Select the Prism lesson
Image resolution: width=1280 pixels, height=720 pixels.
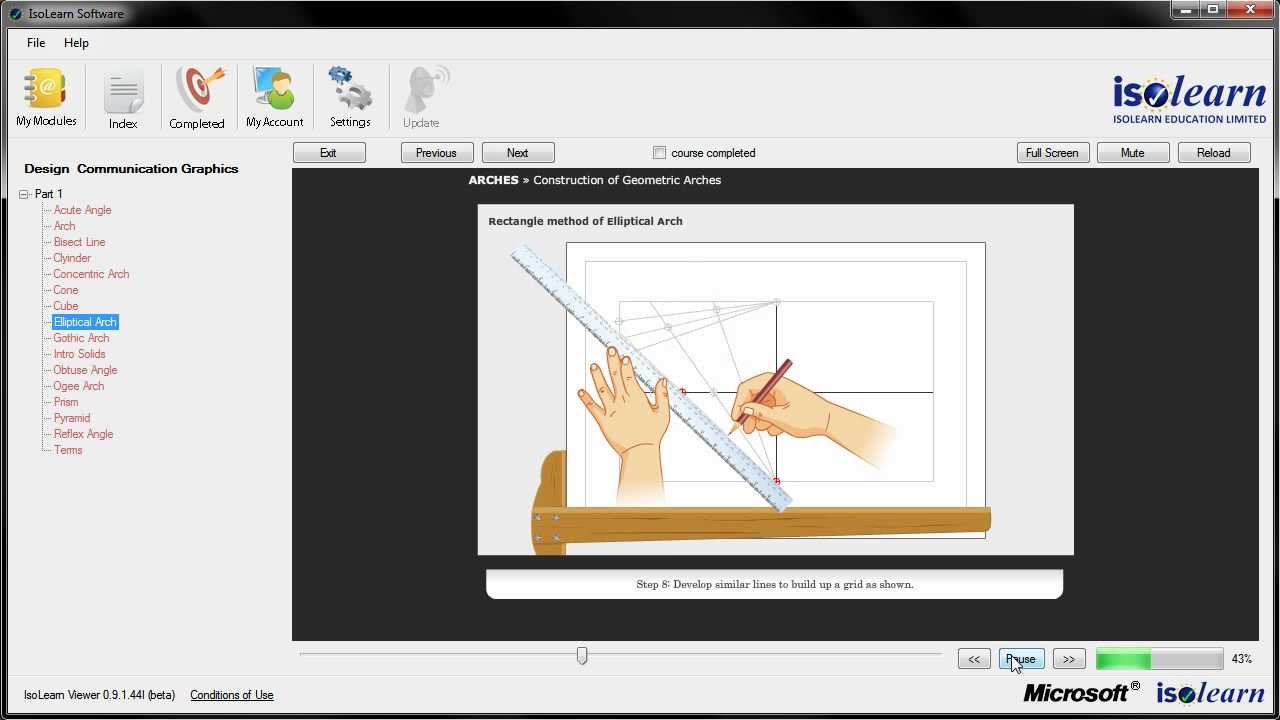(x=66, y=402)
